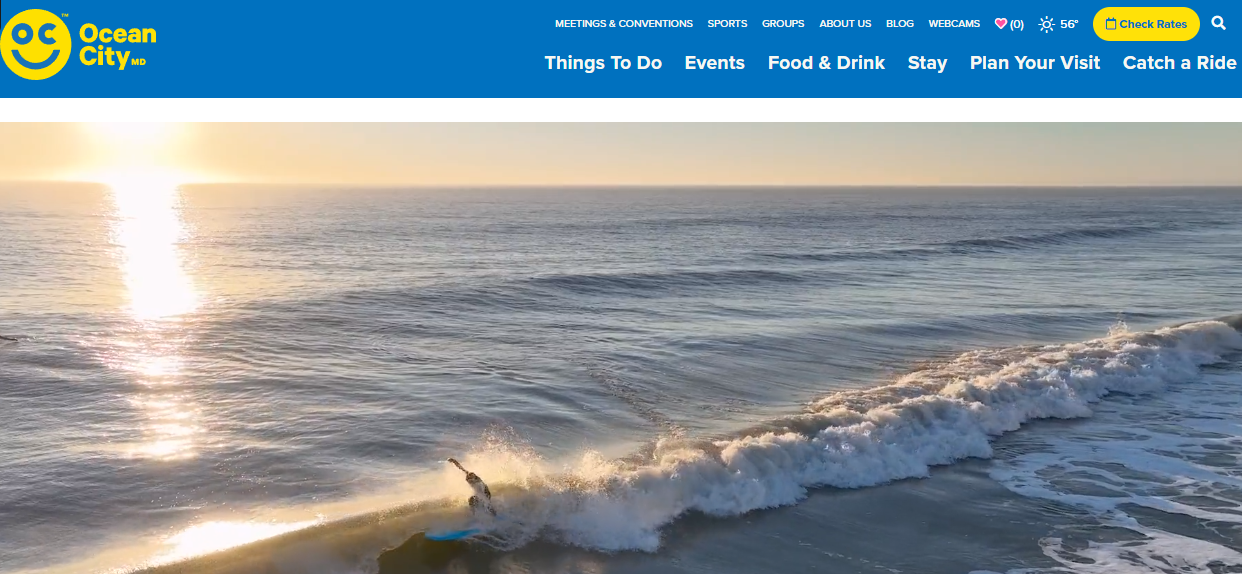Click the calendar icon in Check Rates
Image resolution: width=1242 pixels, height=574 pixels.
click(x=1111, y=24)
